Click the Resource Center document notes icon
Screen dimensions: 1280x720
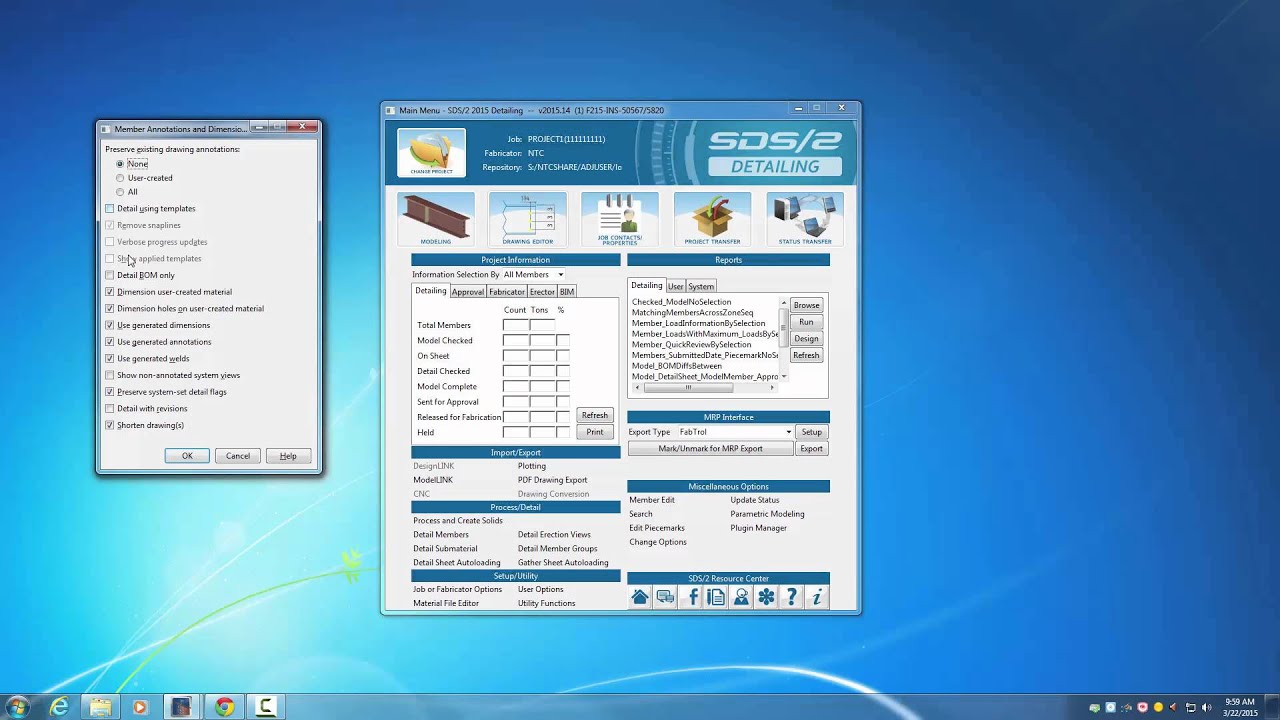[x=716, y=597]
